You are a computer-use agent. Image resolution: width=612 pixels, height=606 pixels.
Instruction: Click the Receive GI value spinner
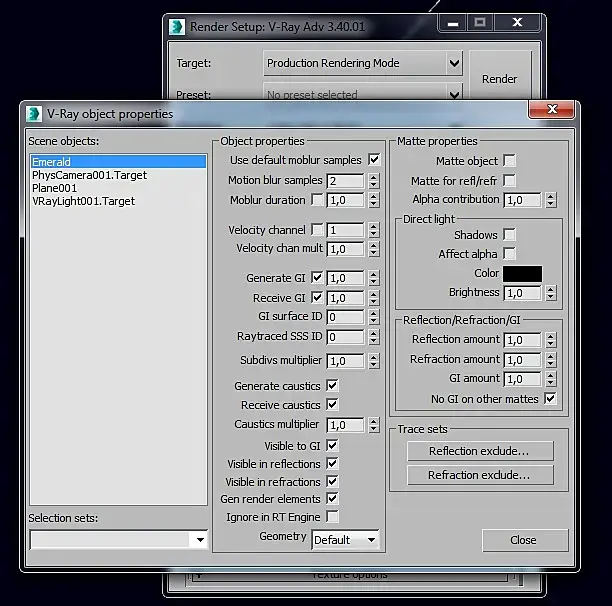pos(374,298)
